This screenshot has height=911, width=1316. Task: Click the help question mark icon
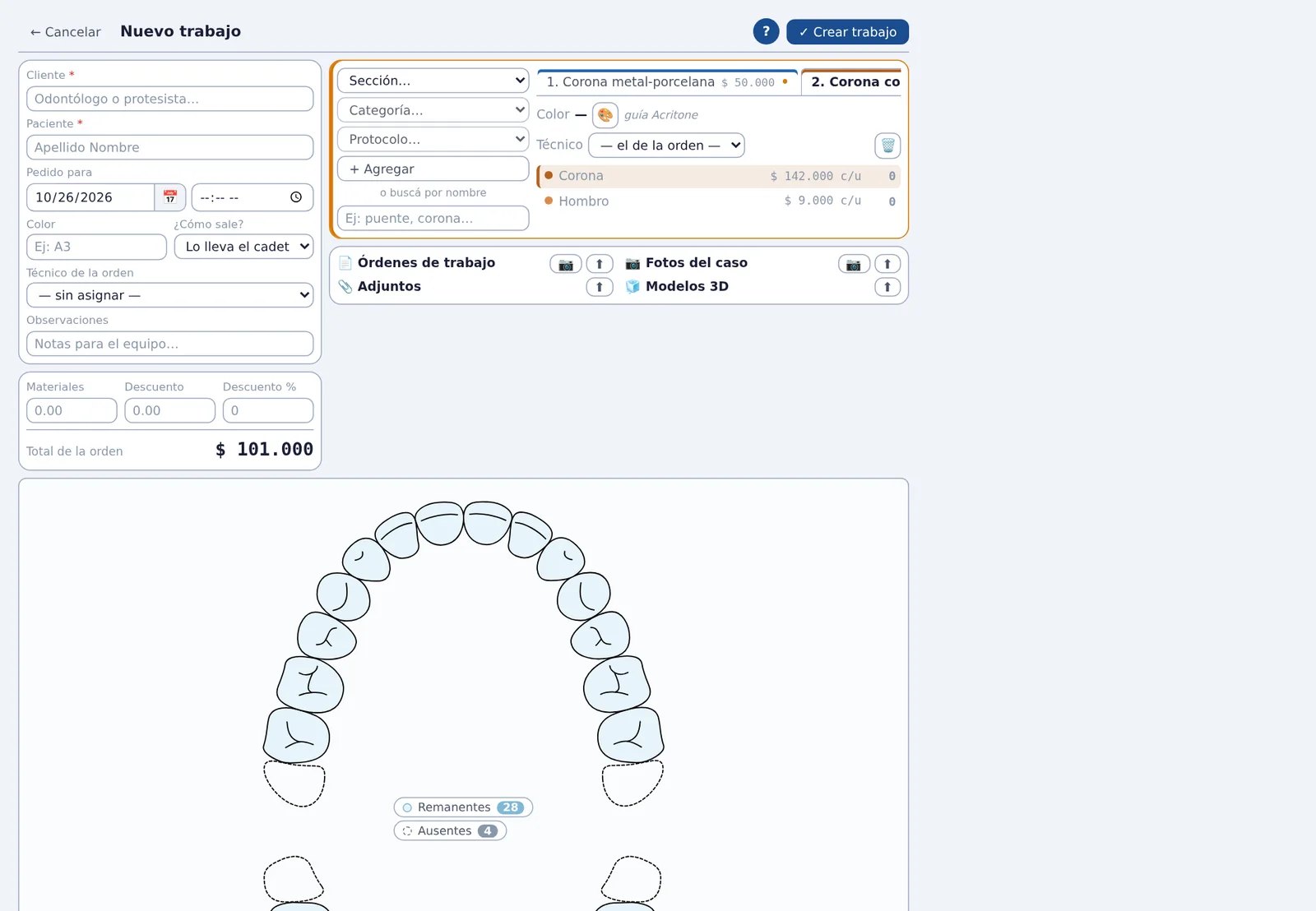(x=766, y=31)
